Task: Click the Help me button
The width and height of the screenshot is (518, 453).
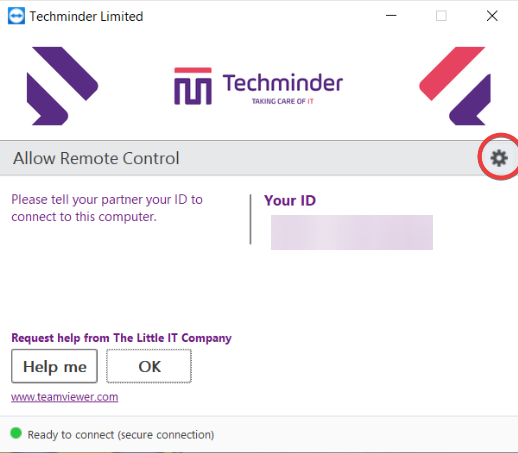Action: pyautogui.click(x=54, y=366)
